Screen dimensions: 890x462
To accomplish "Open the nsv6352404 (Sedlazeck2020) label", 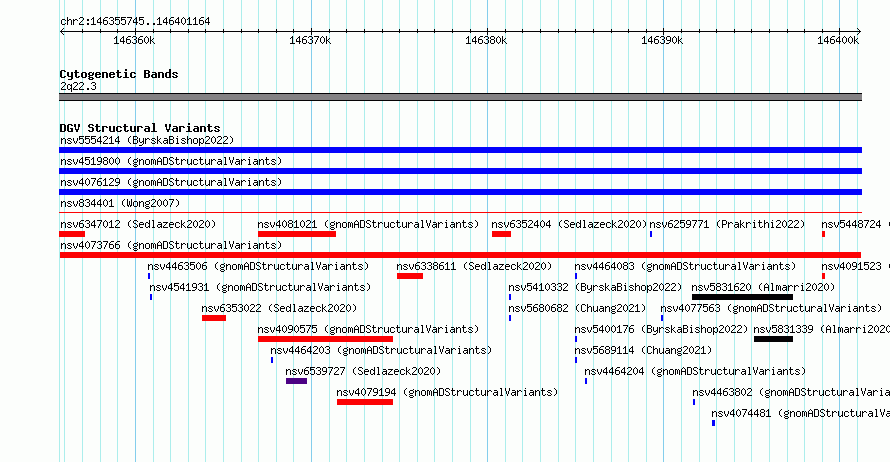I will click(569, 224).
